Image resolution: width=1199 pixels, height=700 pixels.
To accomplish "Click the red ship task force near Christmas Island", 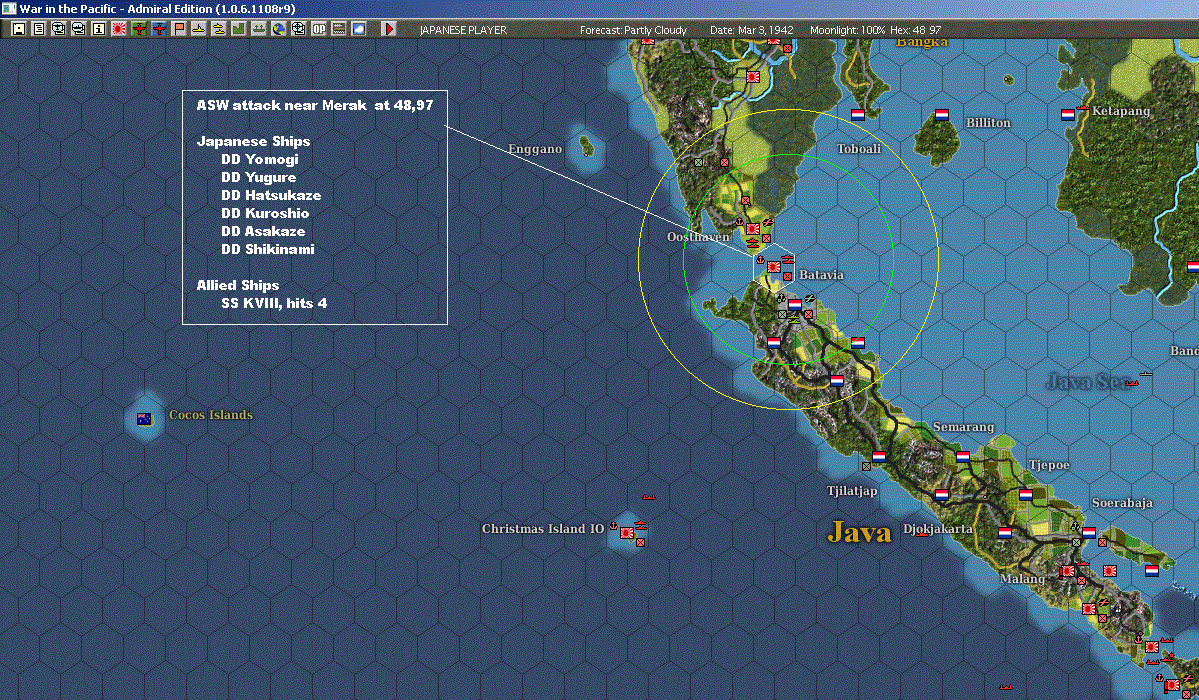I will tap(649, 497).
